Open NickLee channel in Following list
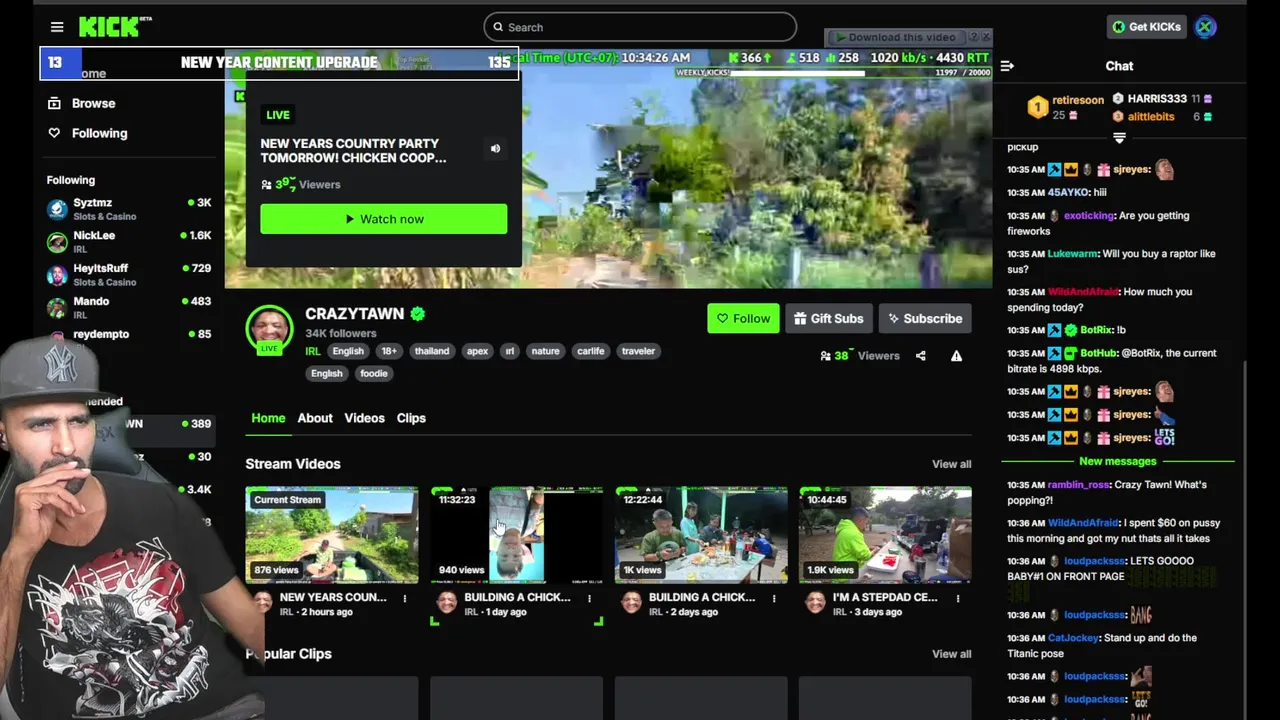Screen dimensions: 1280x720 [x=129, y=242]
